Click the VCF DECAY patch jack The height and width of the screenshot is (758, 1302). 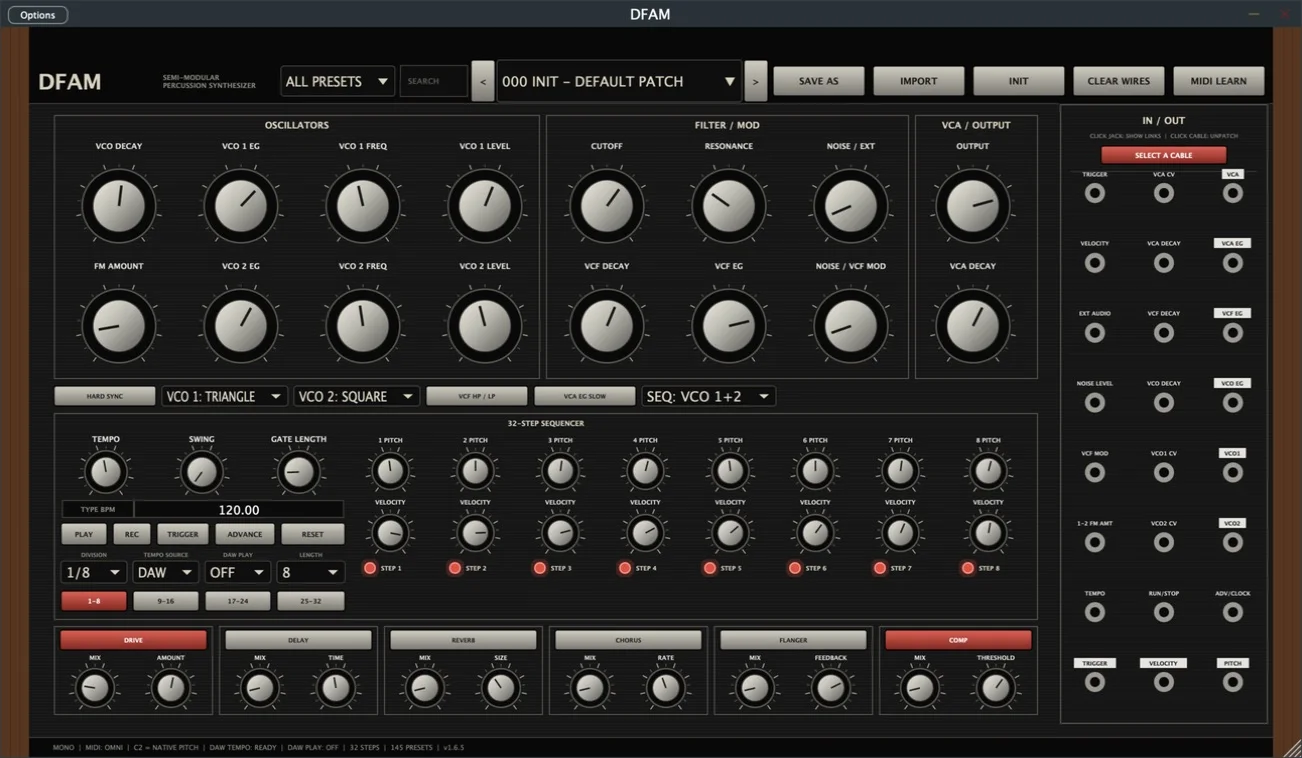click(1164, 333)
